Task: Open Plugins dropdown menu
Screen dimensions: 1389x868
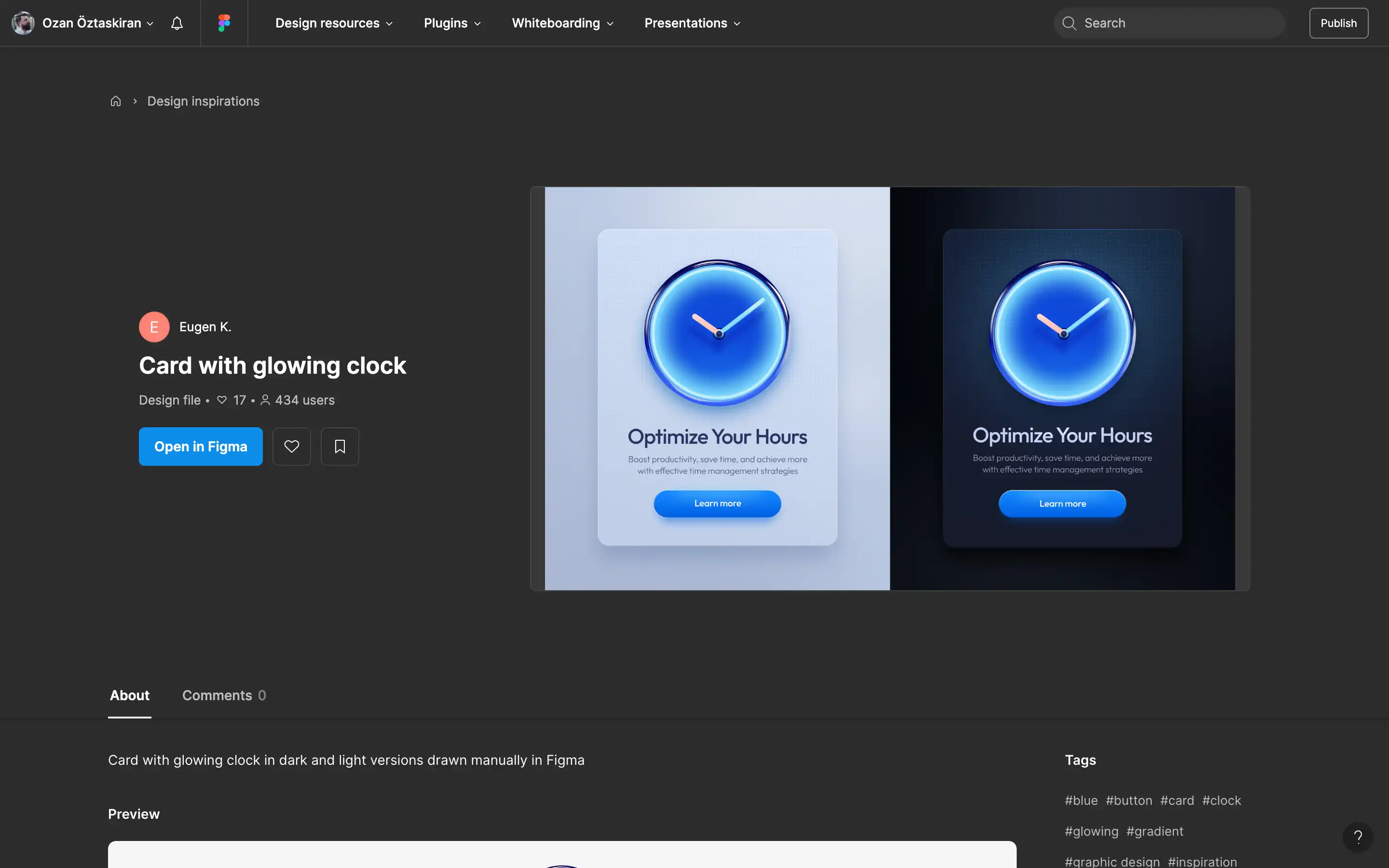Action: [x=452, y=23]
